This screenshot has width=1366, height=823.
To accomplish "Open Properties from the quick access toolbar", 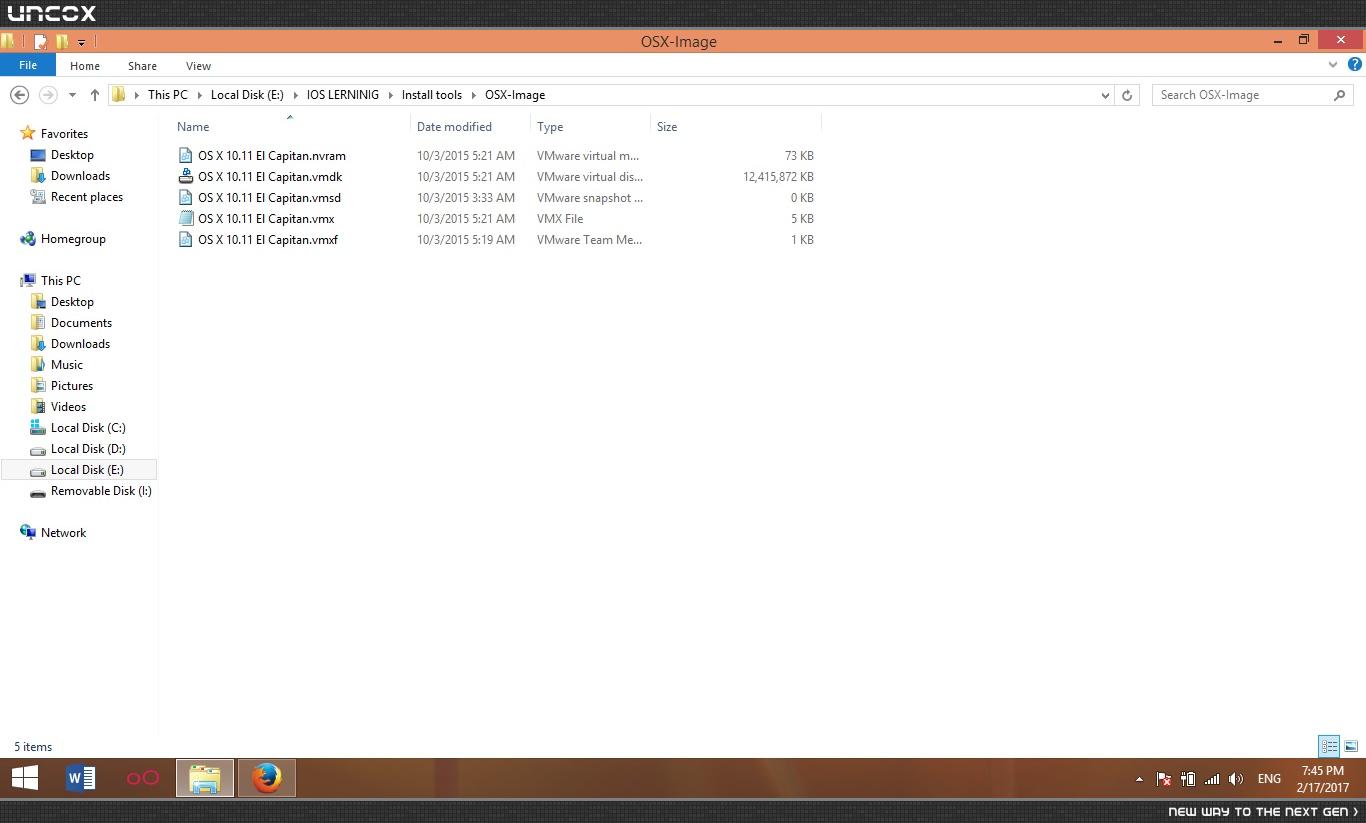I will [x=40, y=42].
